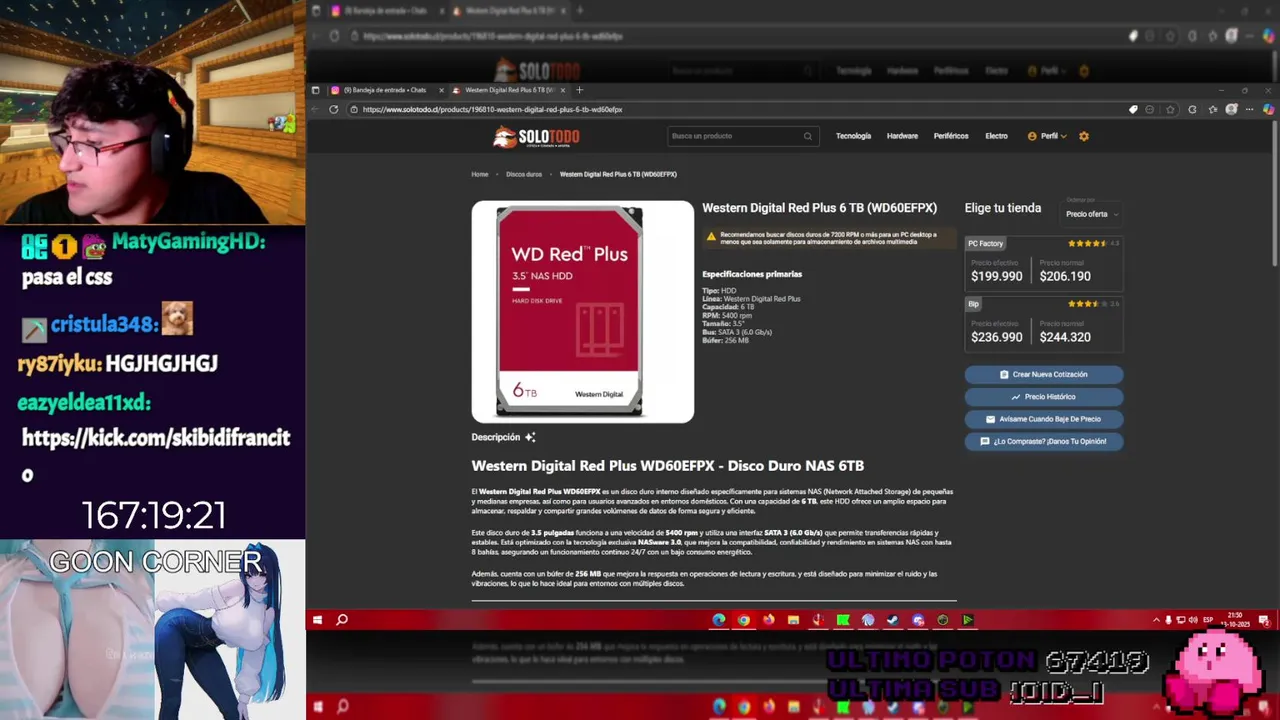Go to Discos duros breadcrumb link
1280x720 pixels.
click(524, 174)
